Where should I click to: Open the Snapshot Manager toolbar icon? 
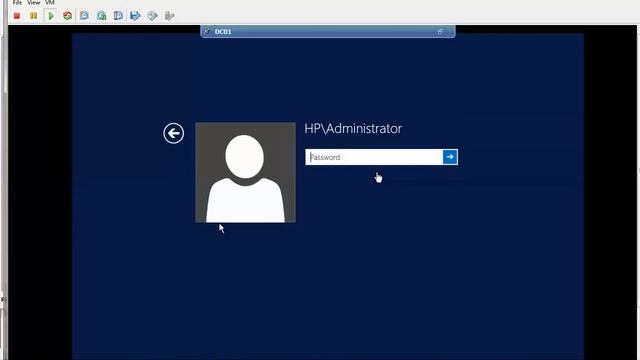pos(118,16)
